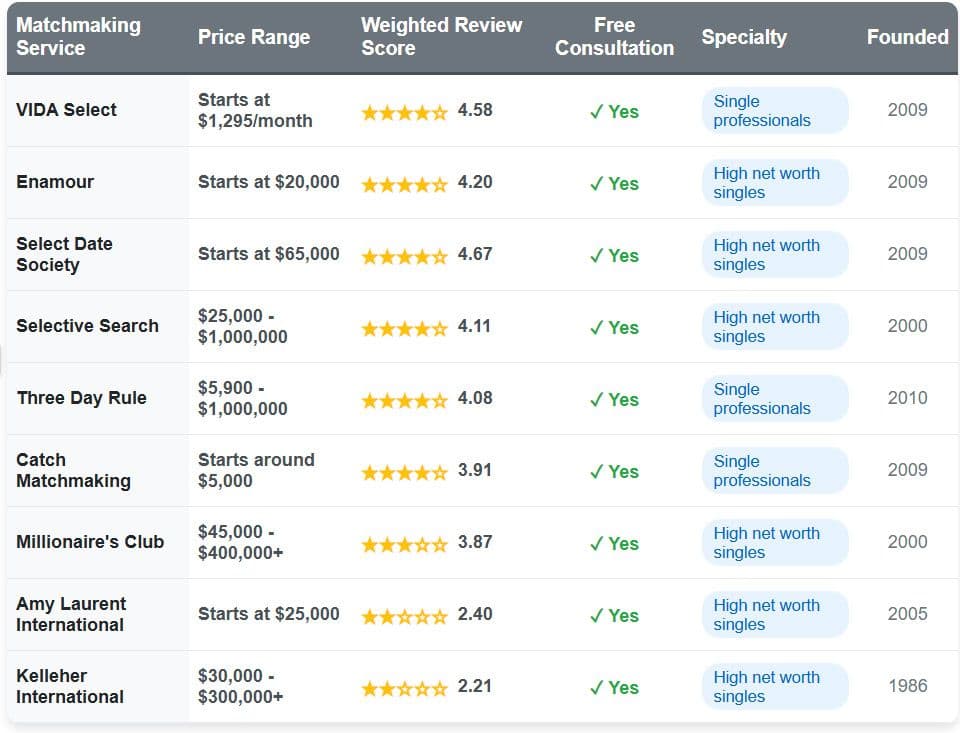Click Kelleher International's star rating
This screenshot has height=733, width=960.
(404, 688)
